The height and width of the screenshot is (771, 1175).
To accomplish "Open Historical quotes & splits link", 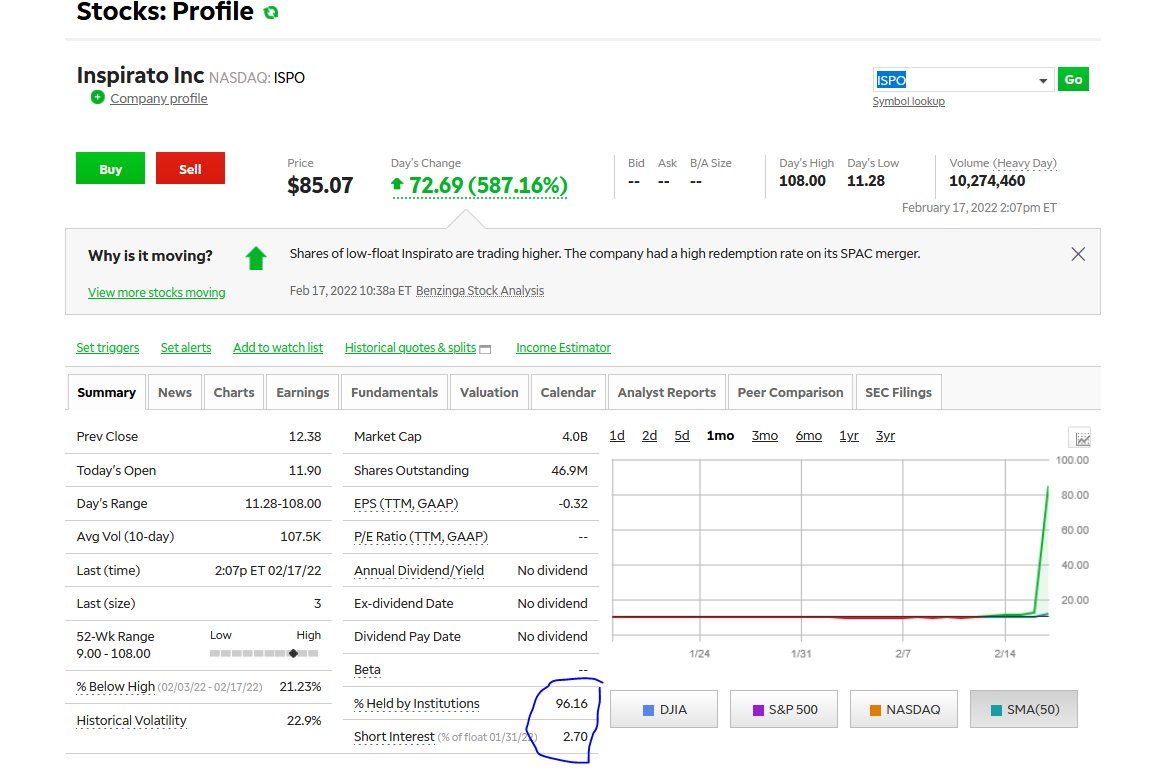I will click(411, 348).
